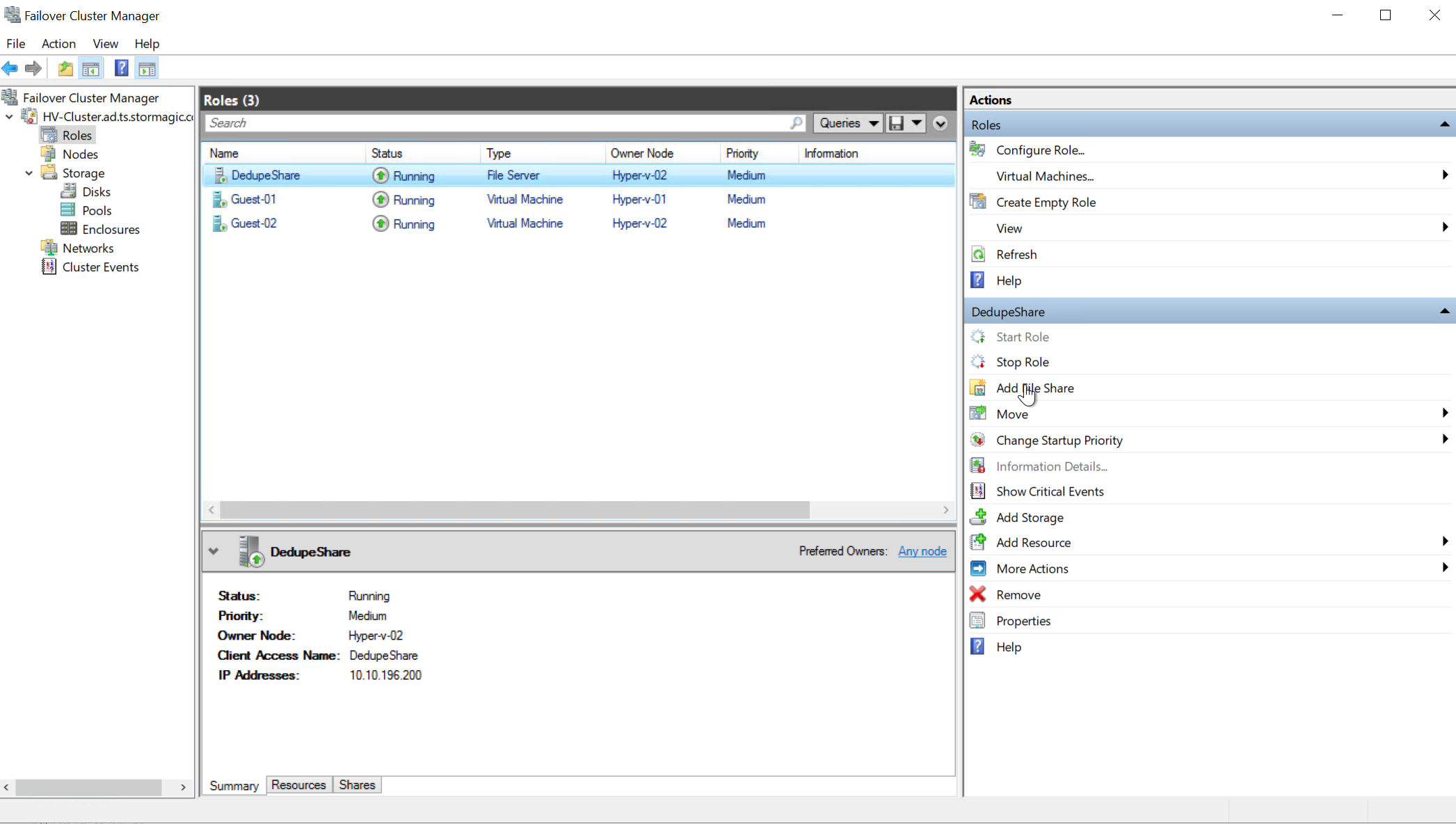1456x824 pixels.
Task: Click the Show Critical Events icon
Action: 977,491
